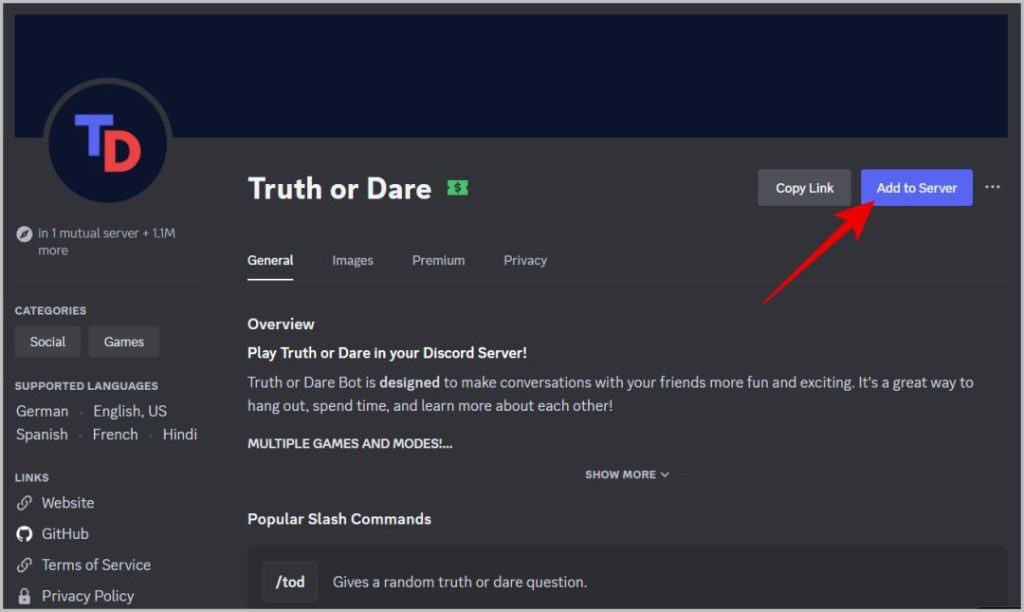Expand overview with Show More
Viewport: 1024px width, 612px height.
click(627, 475)
